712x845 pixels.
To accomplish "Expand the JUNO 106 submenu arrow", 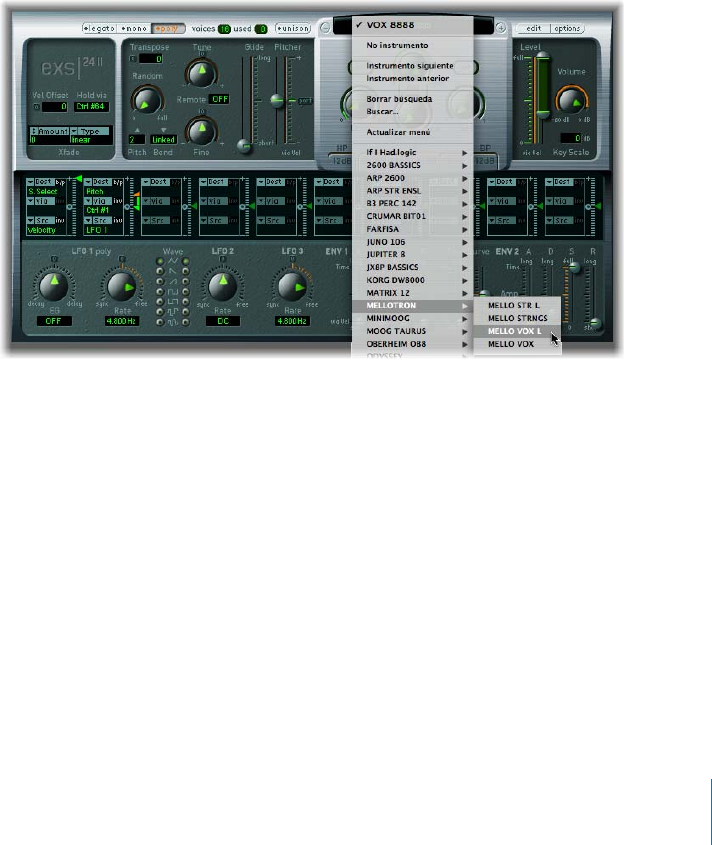I will click(465, 243).
